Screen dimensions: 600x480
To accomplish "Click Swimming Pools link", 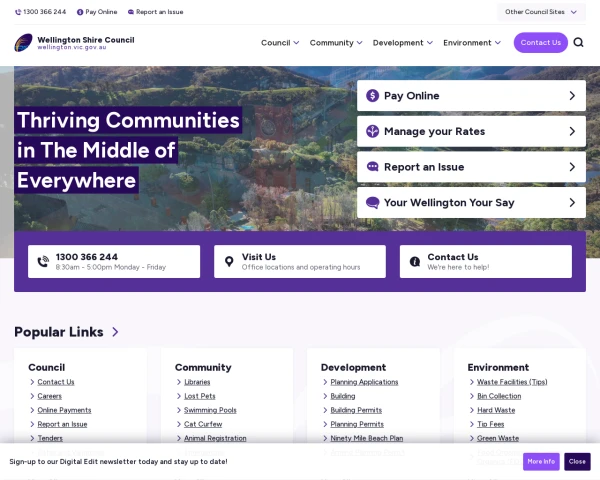I will 210,410.
